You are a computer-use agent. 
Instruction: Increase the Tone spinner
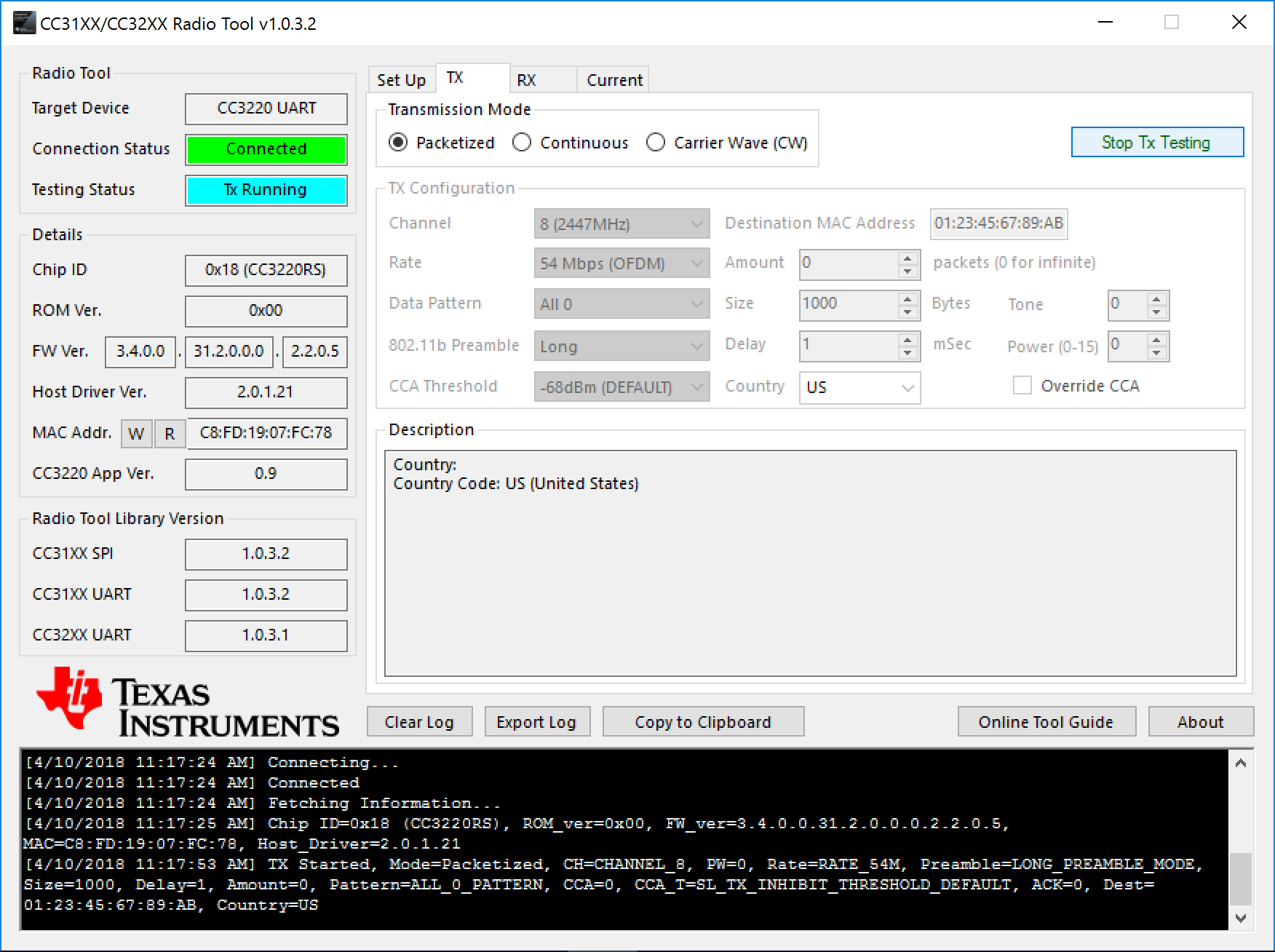pos(1157,298)
